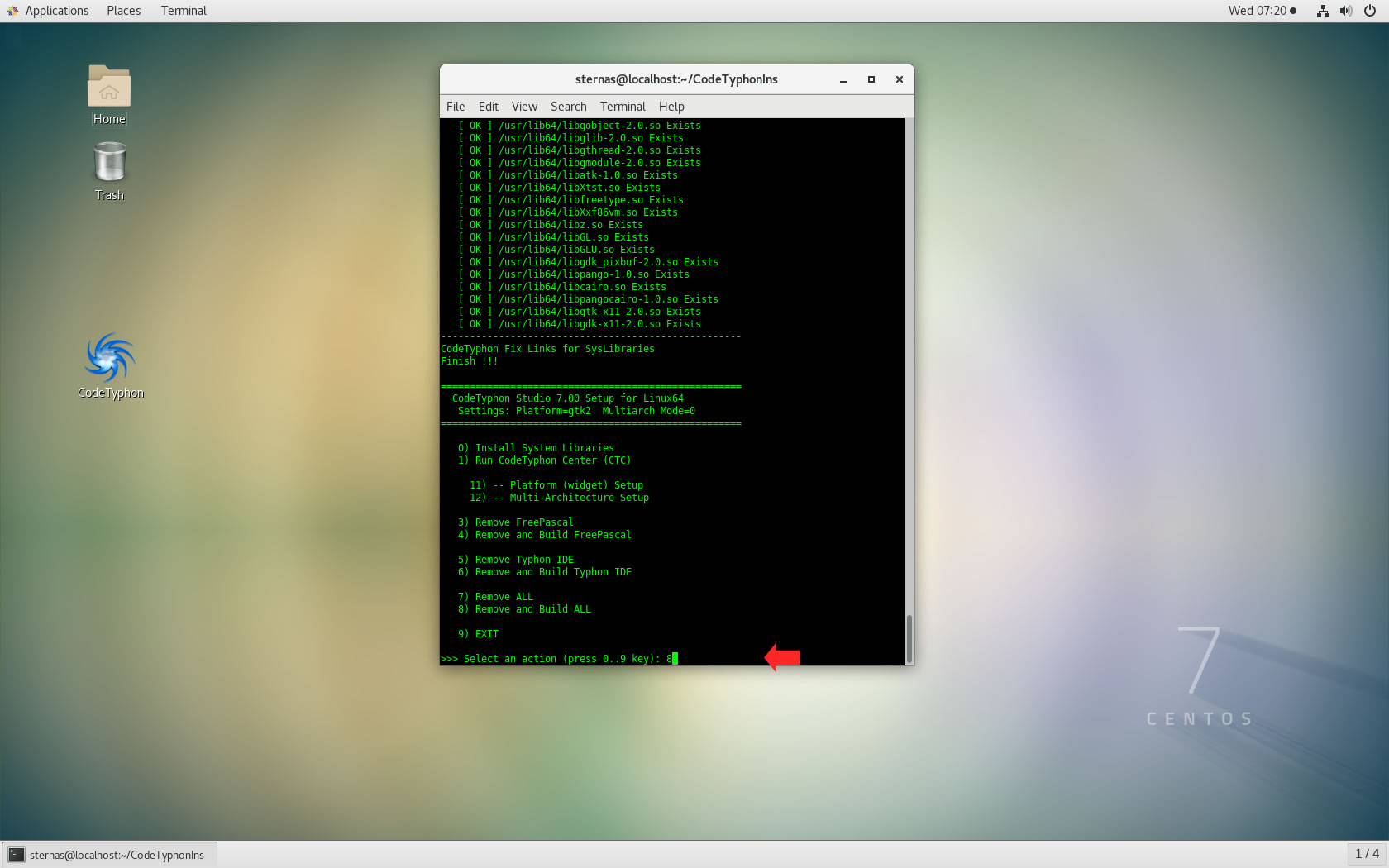
Task: Click '3) Remove FreePascal' line
Action: (x=516, y=522)
